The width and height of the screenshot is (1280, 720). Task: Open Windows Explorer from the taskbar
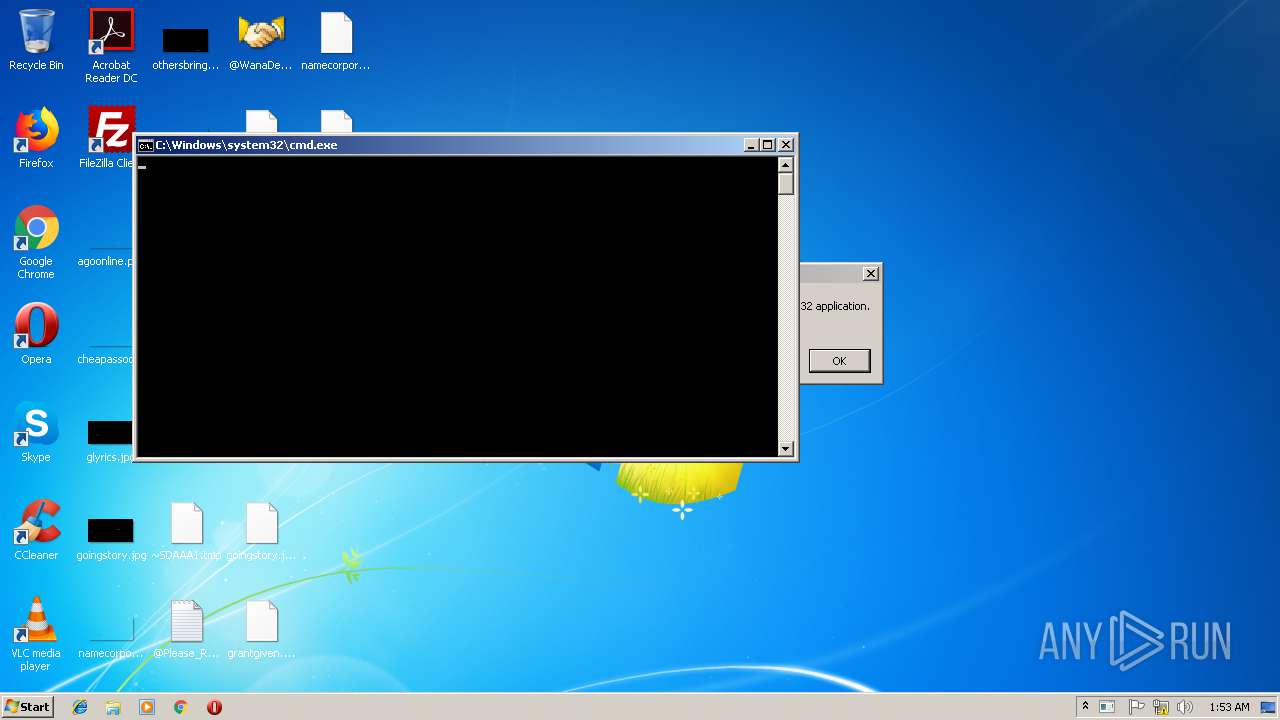point(113,707)
